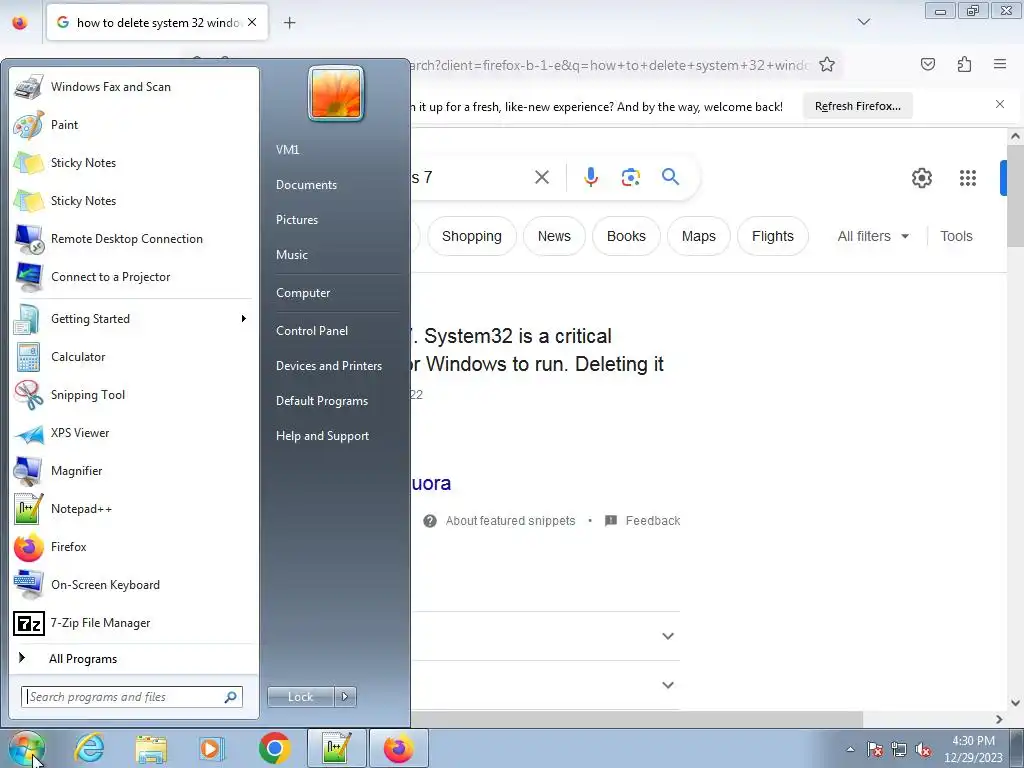
Task: Dismiss the Refresh Firefox notification bar
Action: pyautogui.click(x=1000, y=104)
